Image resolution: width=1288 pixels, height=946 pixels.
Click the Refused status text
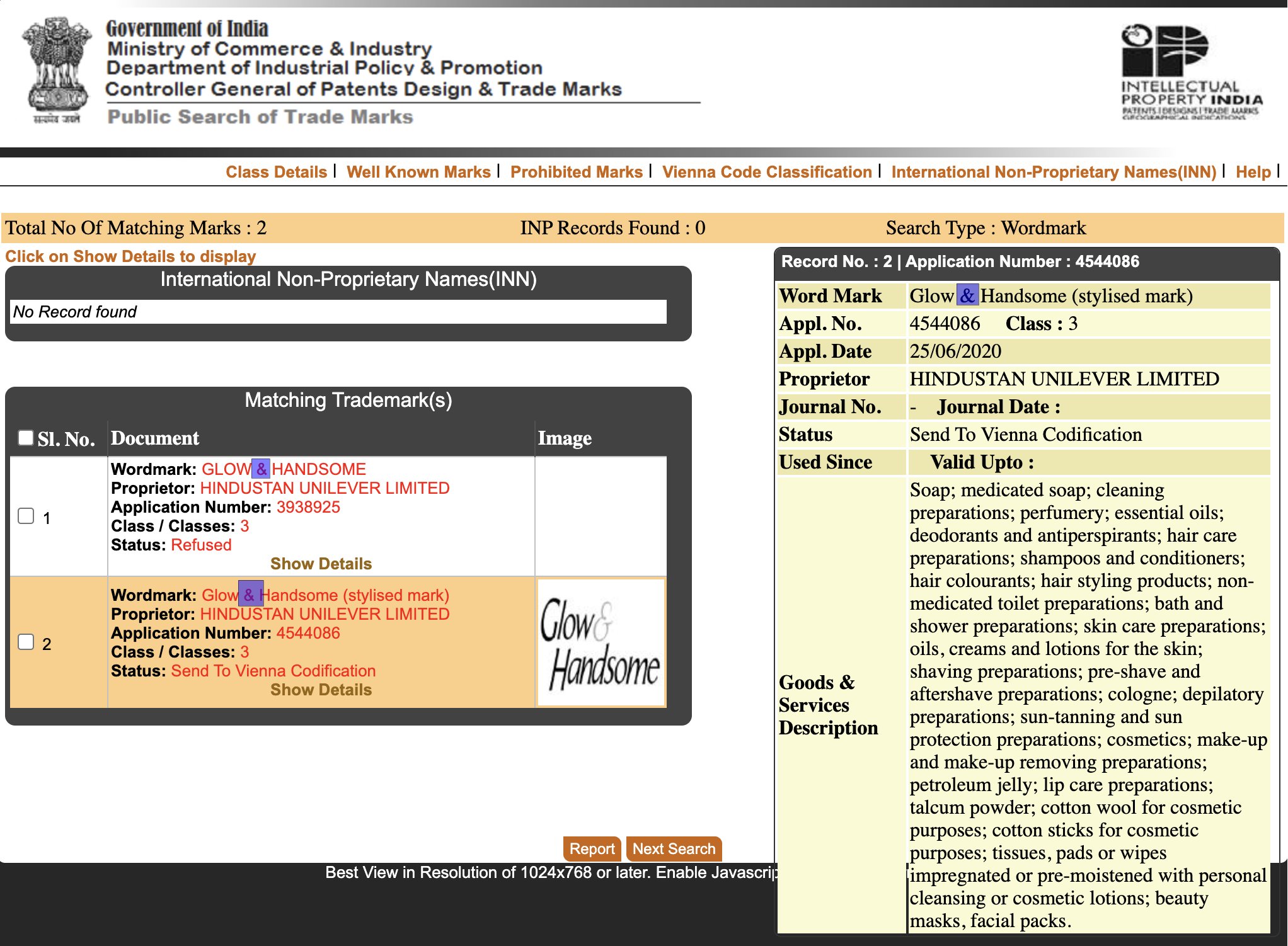201,545
